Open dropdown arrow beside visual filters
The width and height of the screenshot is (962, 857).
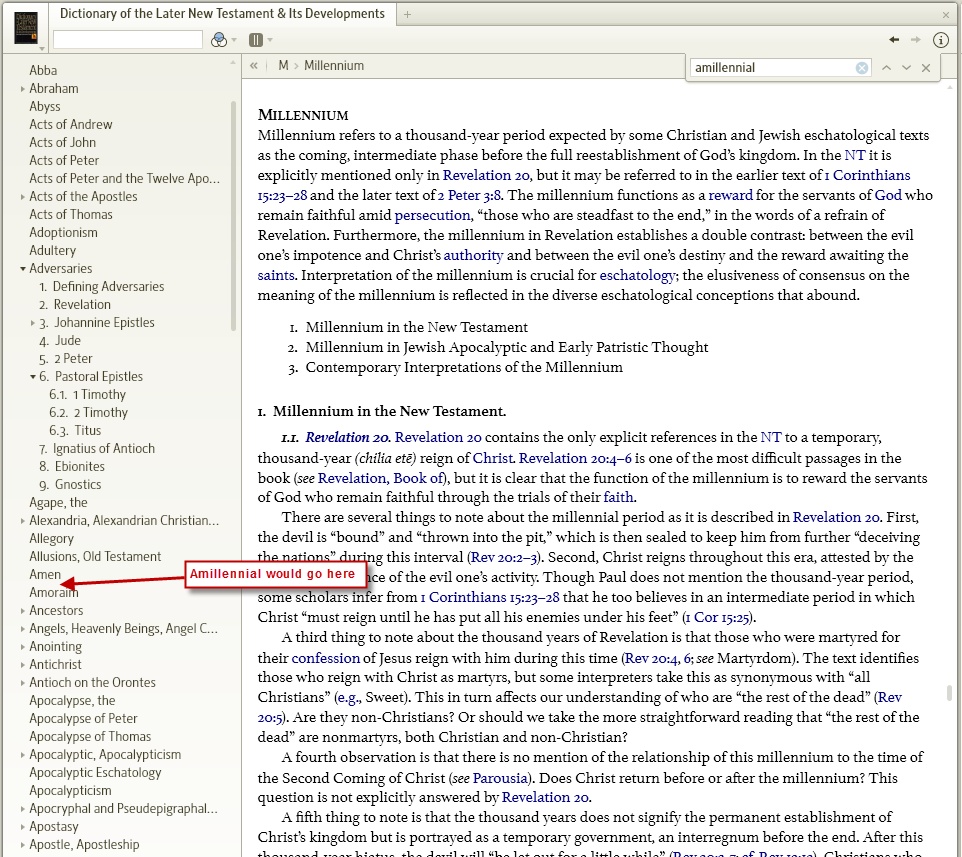point(234,40)
